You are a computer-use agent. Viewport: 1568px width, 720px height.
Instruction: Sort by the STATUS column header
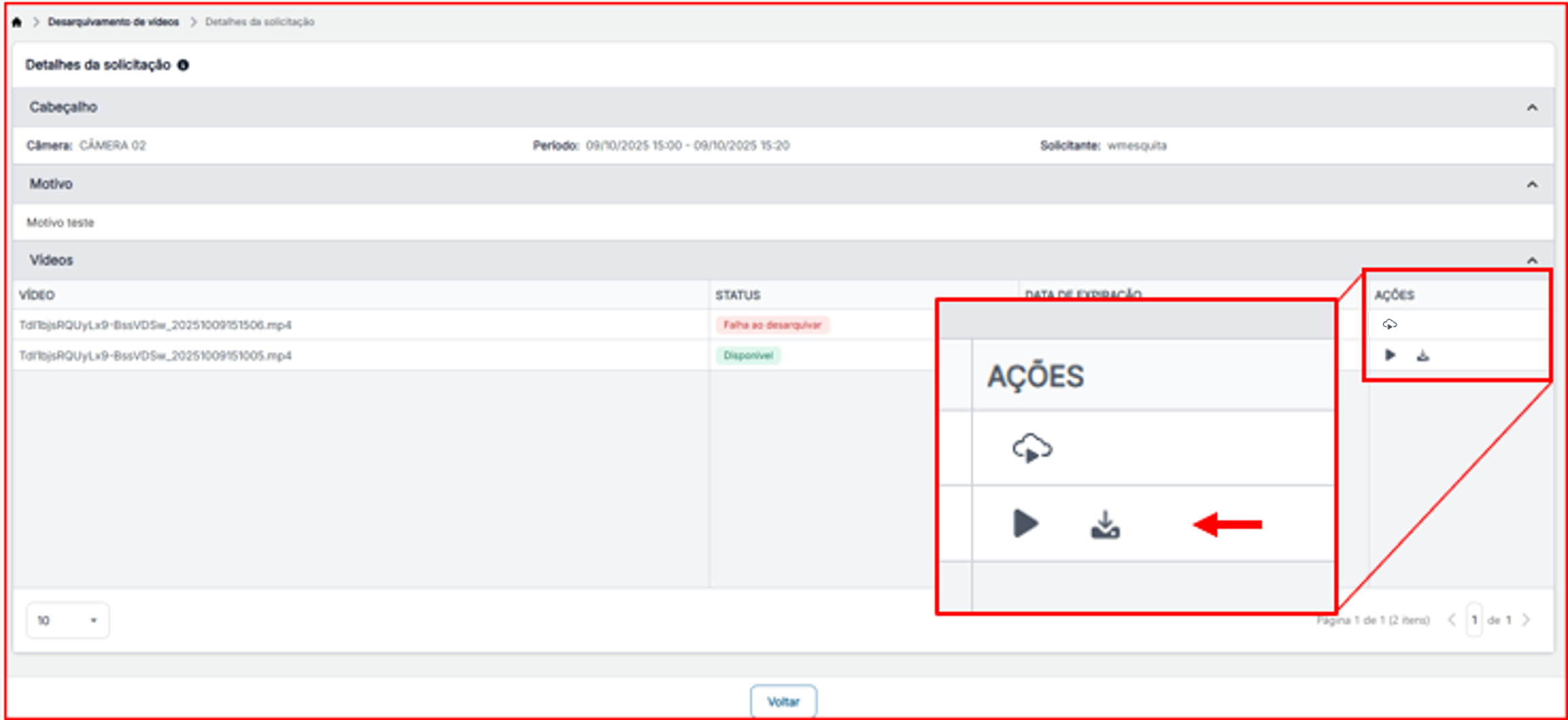pos(738,295)
